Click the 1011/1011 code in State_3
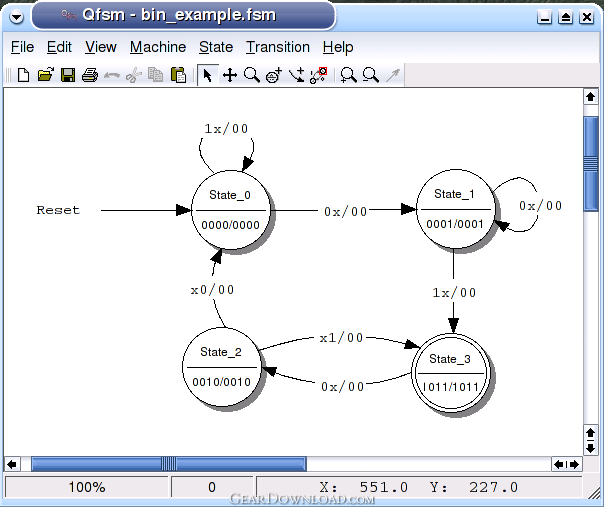The height and width of the screenshot is (507, 604). pyautogui.click(x=450, y=387)
